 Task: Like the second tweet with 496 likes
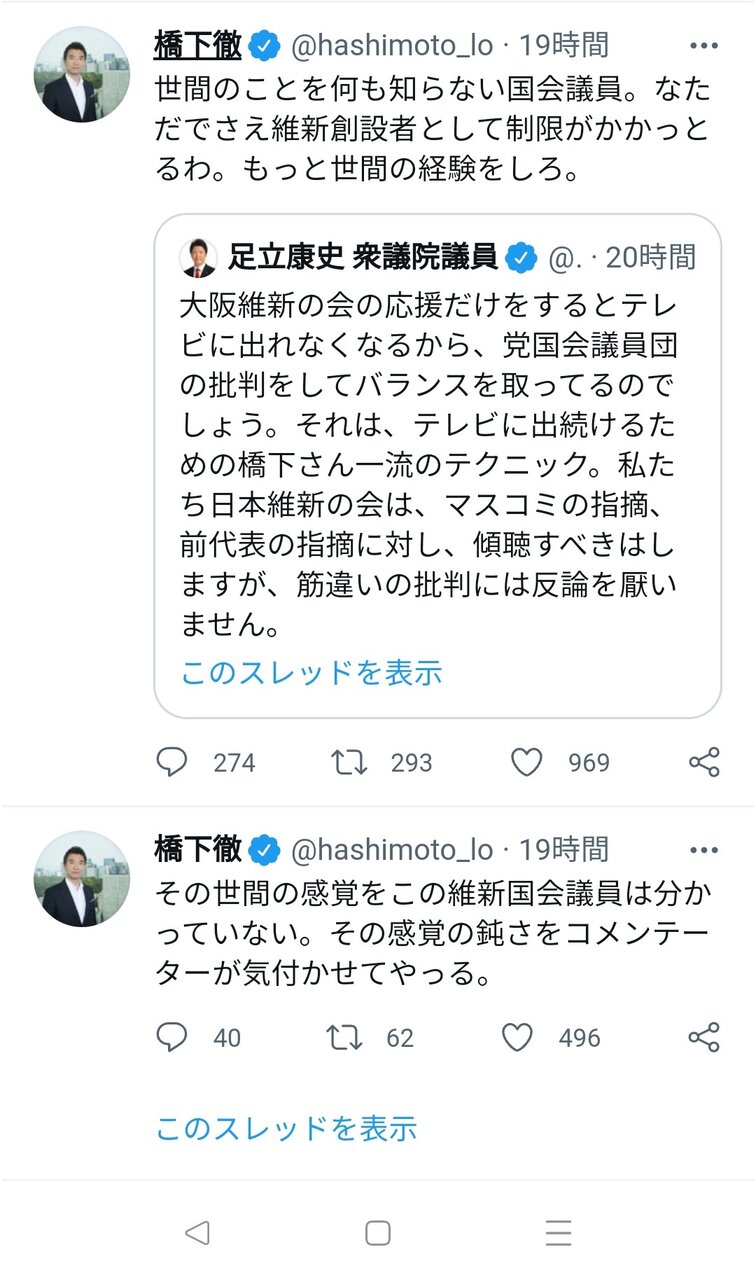pyautogui.click(x=517, y=1038)
